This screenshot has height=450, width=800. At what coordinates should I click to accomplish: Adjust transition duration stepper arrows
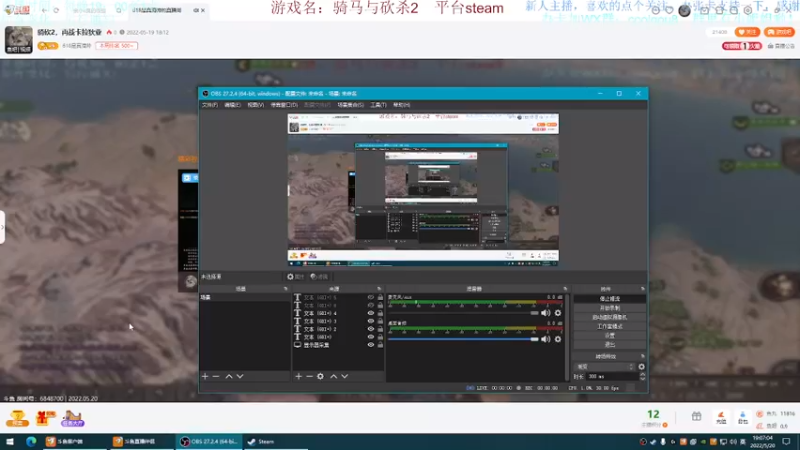[642, 377]
